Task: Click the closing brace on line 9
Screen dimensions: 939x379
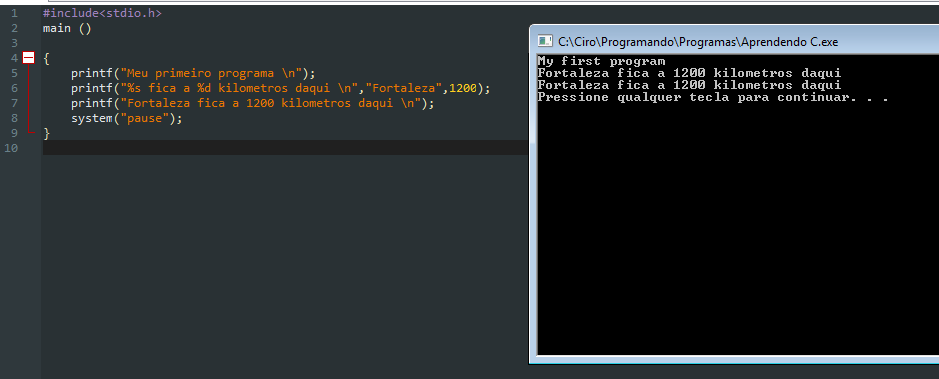Action: (47, 133)
